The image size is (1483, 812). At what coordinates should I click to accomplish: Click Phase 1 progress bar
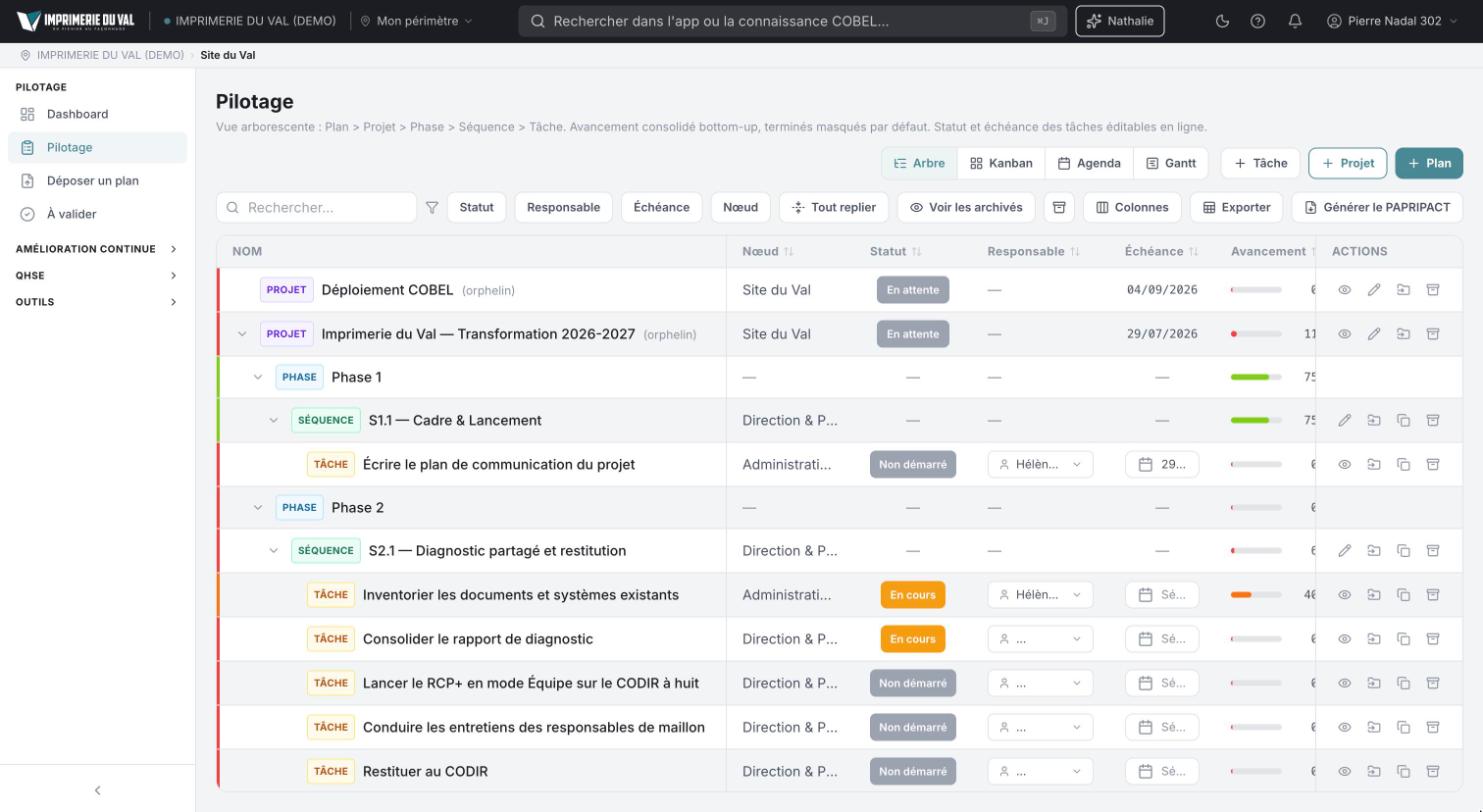[1256, 377]
